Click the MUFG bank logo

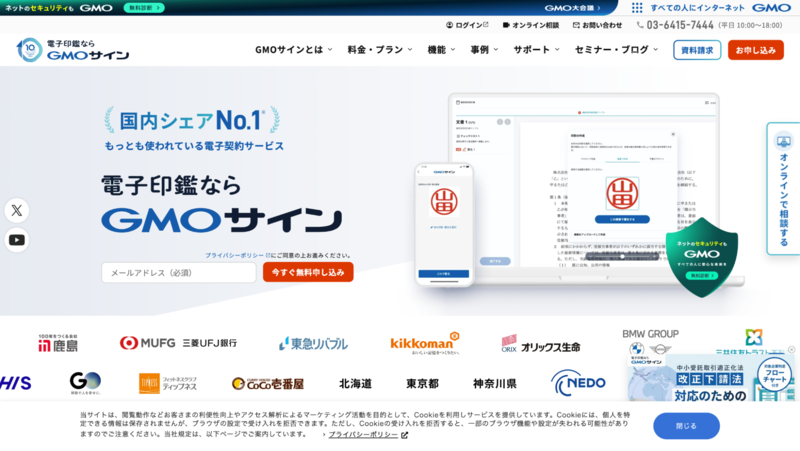tap(178, 343)
